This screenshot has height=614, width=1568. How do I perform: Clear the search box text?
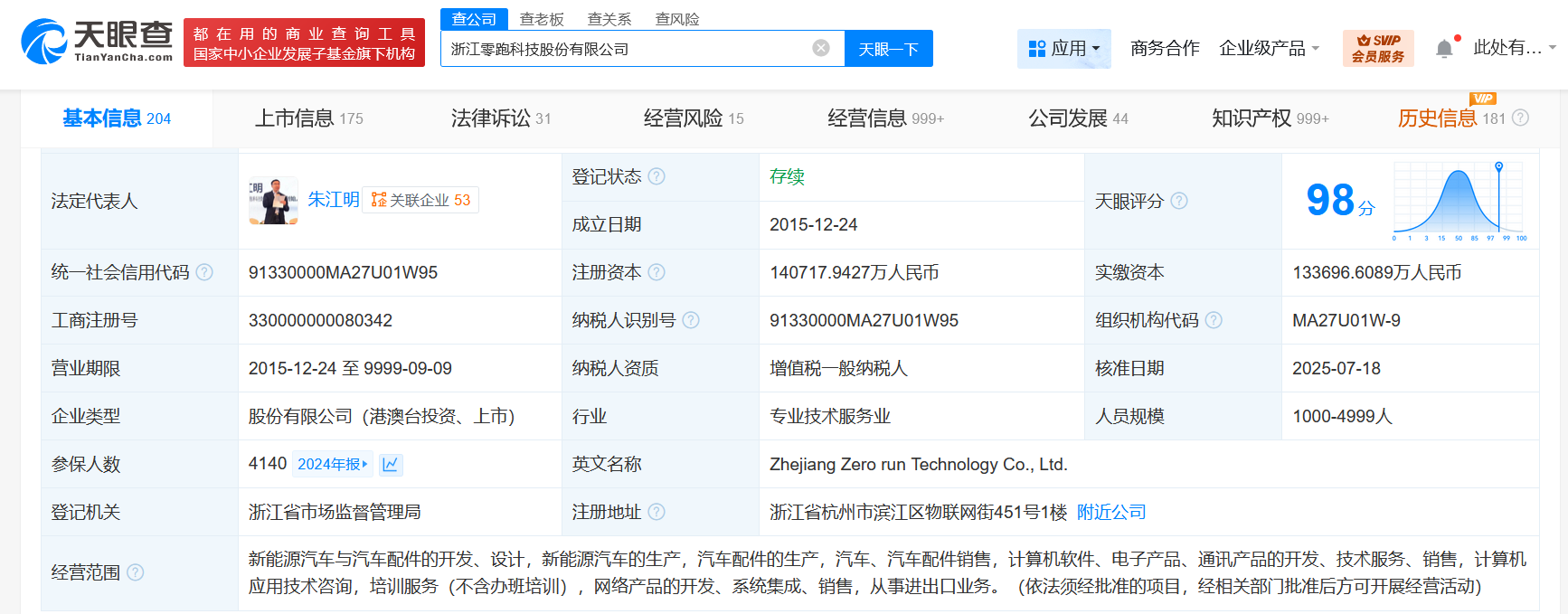(821, 48)
